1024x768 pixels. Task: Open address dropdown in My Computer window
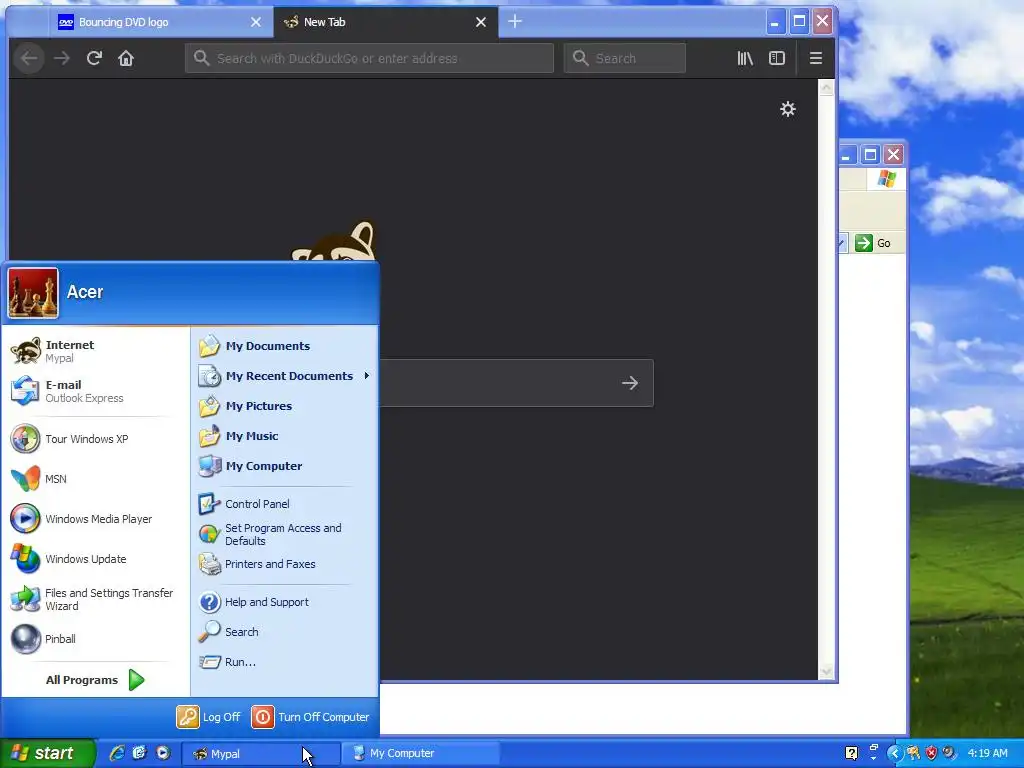click(x=842, y=243)
